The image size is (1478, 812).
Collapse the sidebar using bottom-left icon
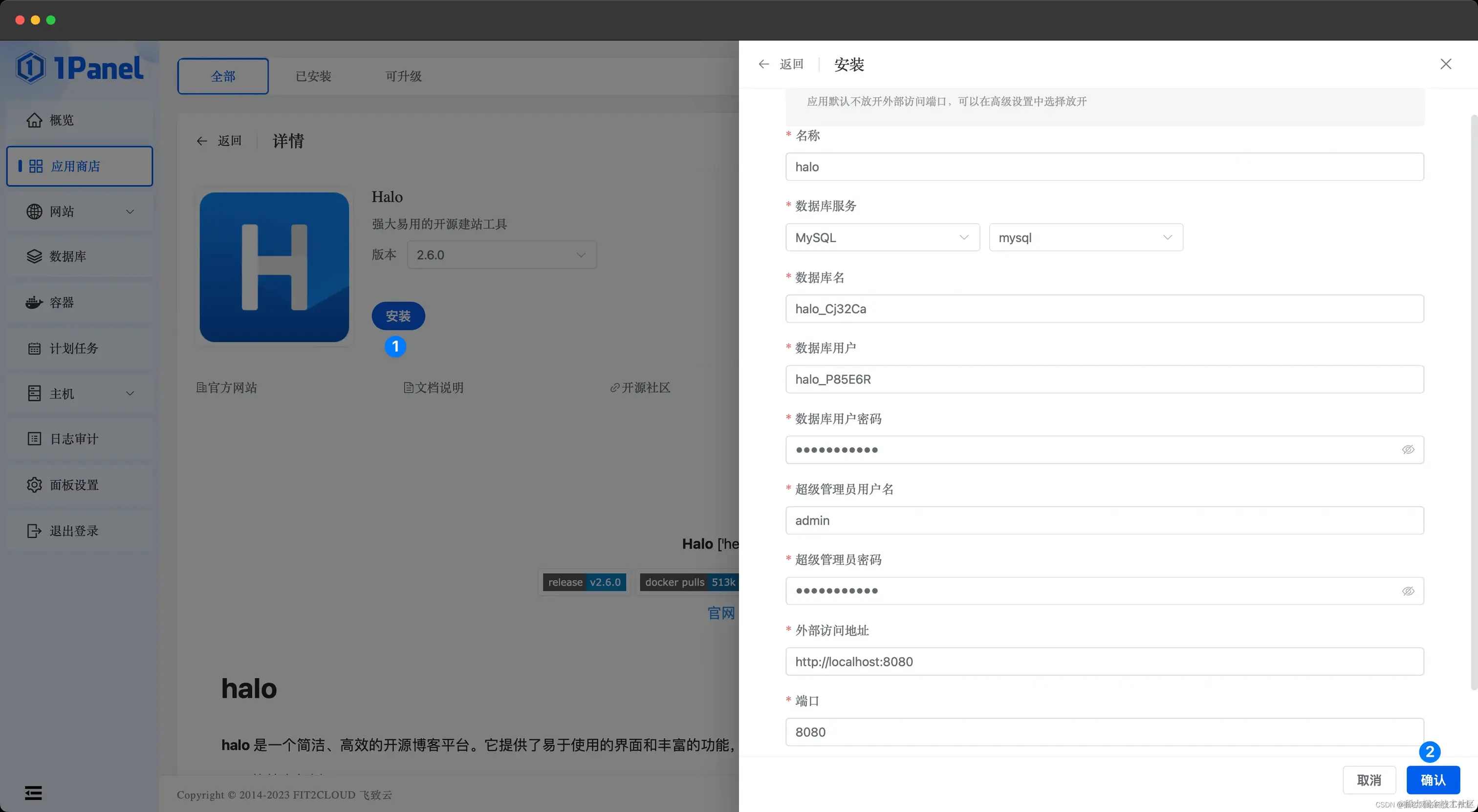pos(33,792)
